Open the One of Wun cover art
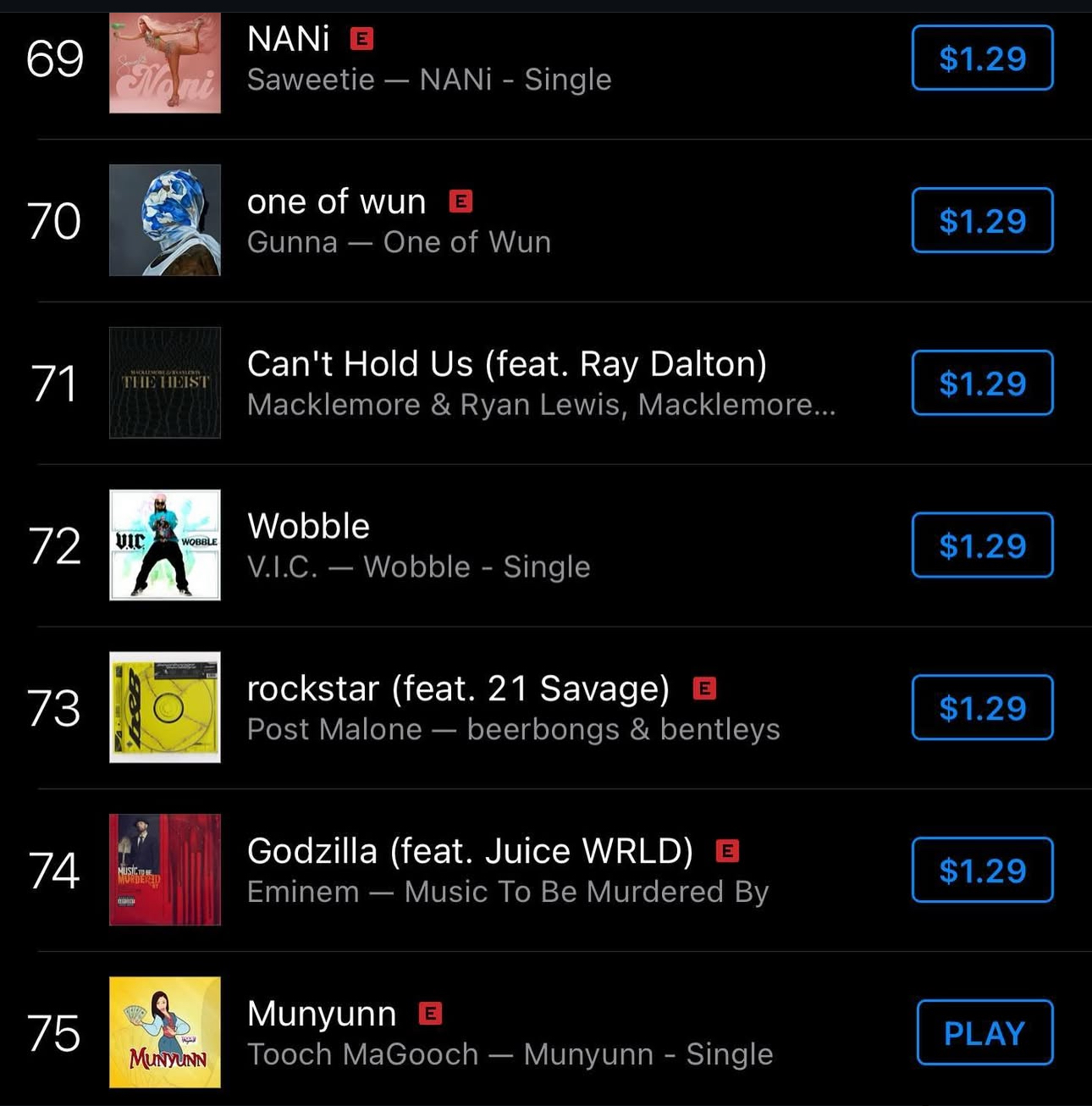Viewport: 1092px width, 1106px height. 165,220
